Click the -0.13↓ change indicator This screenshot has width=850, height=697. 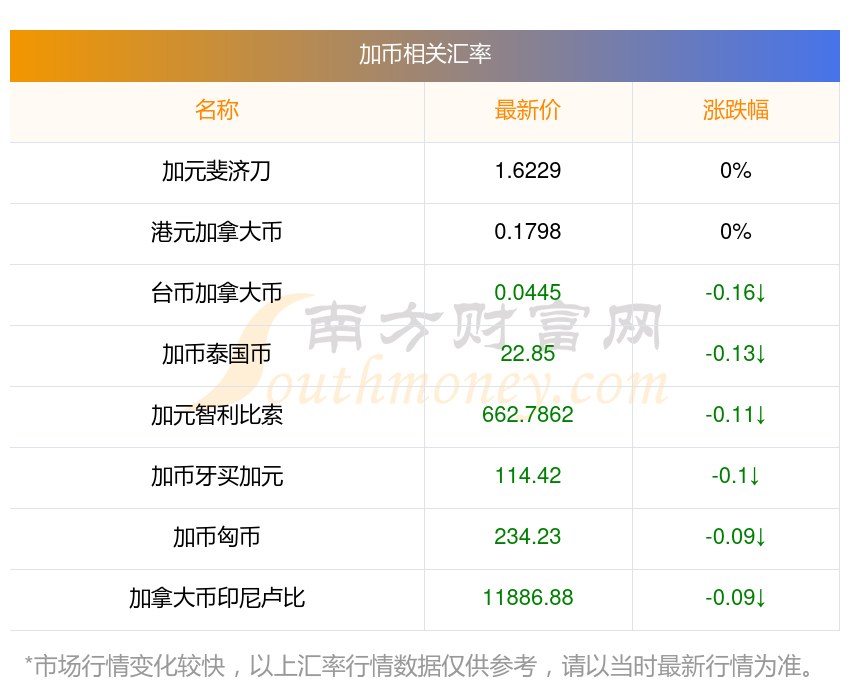[x=736, y=354]
